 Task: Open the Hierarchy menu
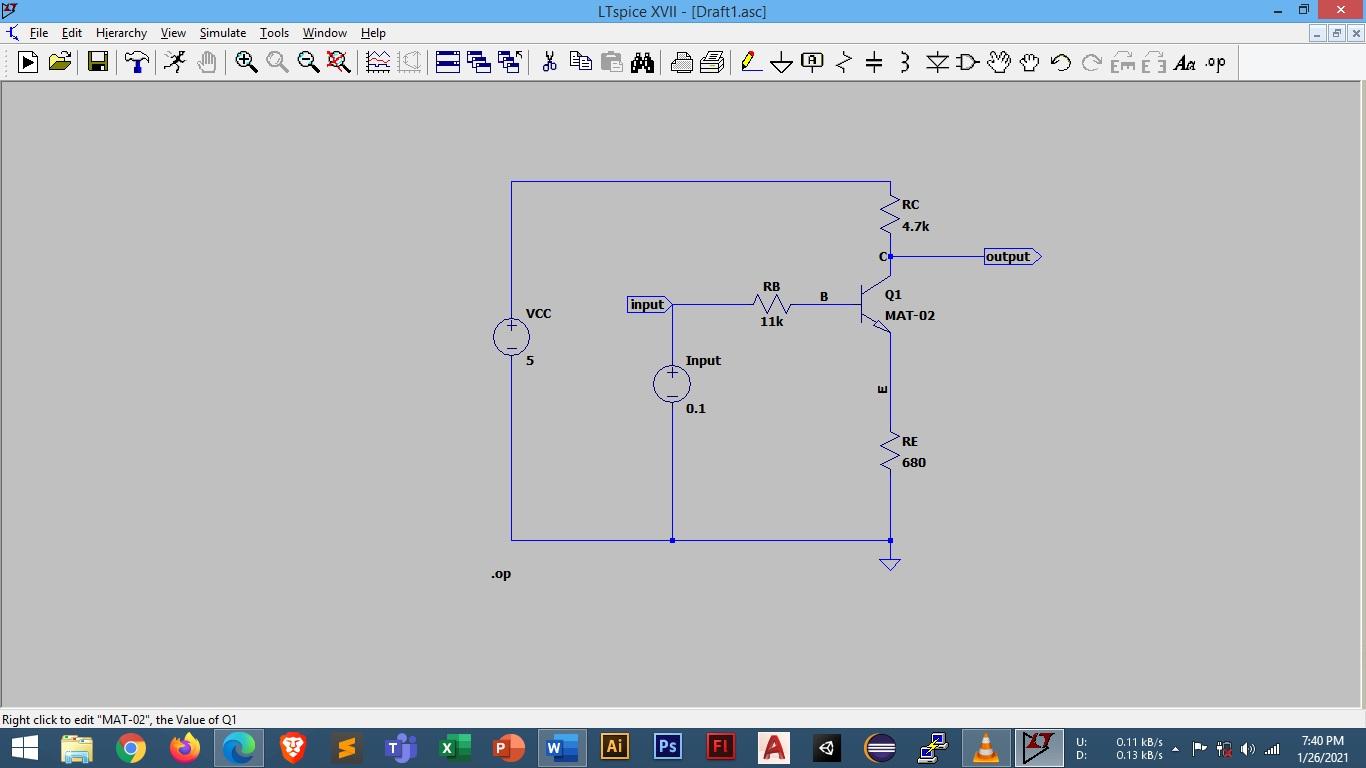(x=121, y=32)
